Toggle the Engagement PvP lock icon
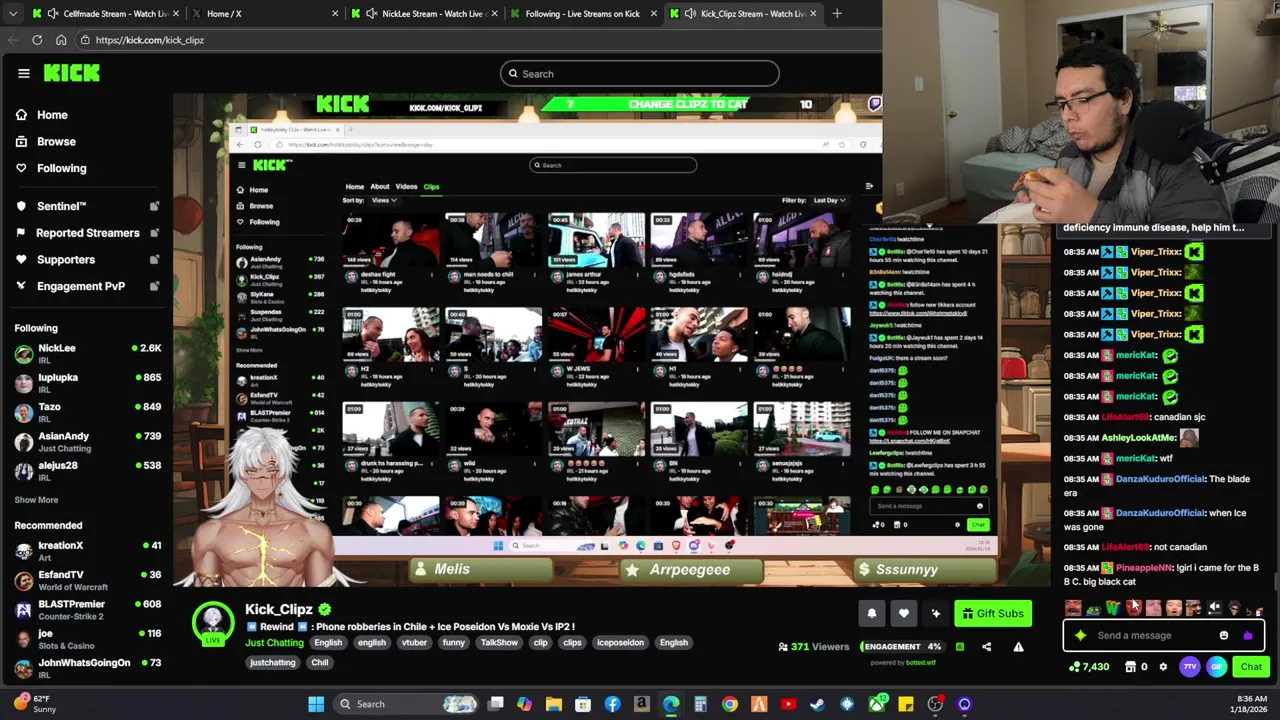Screen dimensions: 1280x720 point(154,286)
